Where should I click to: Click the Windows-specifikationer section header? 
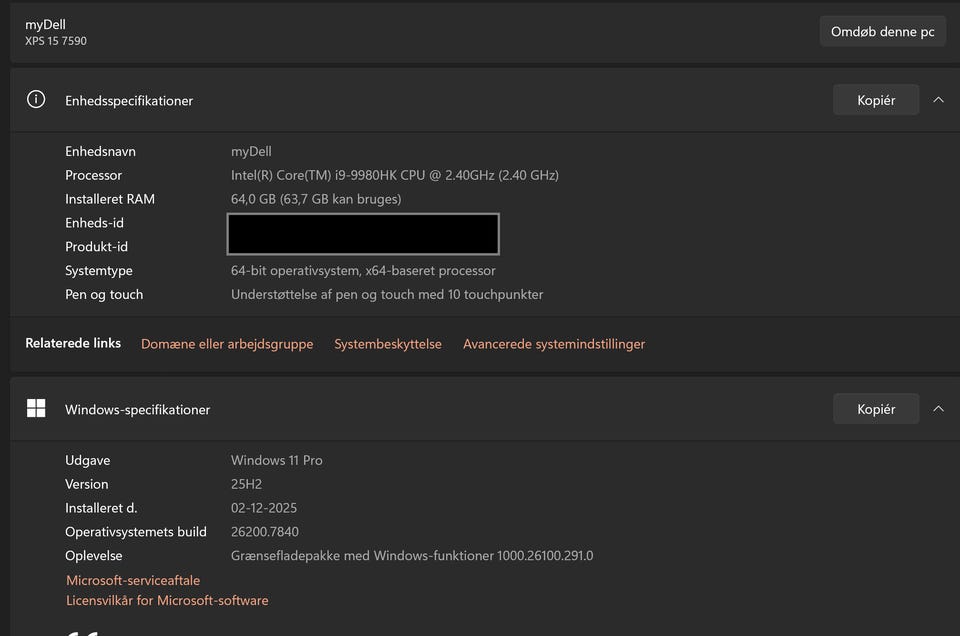138,409
